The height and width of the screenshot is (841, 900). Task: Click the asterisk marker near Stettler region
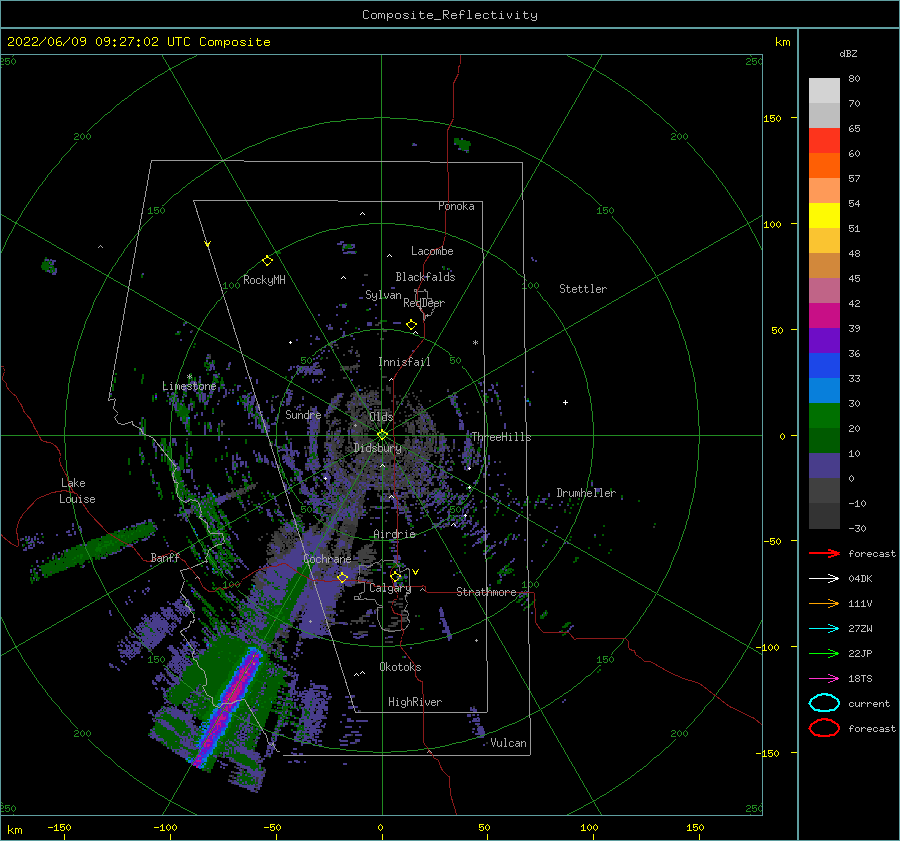click(475, 343)
